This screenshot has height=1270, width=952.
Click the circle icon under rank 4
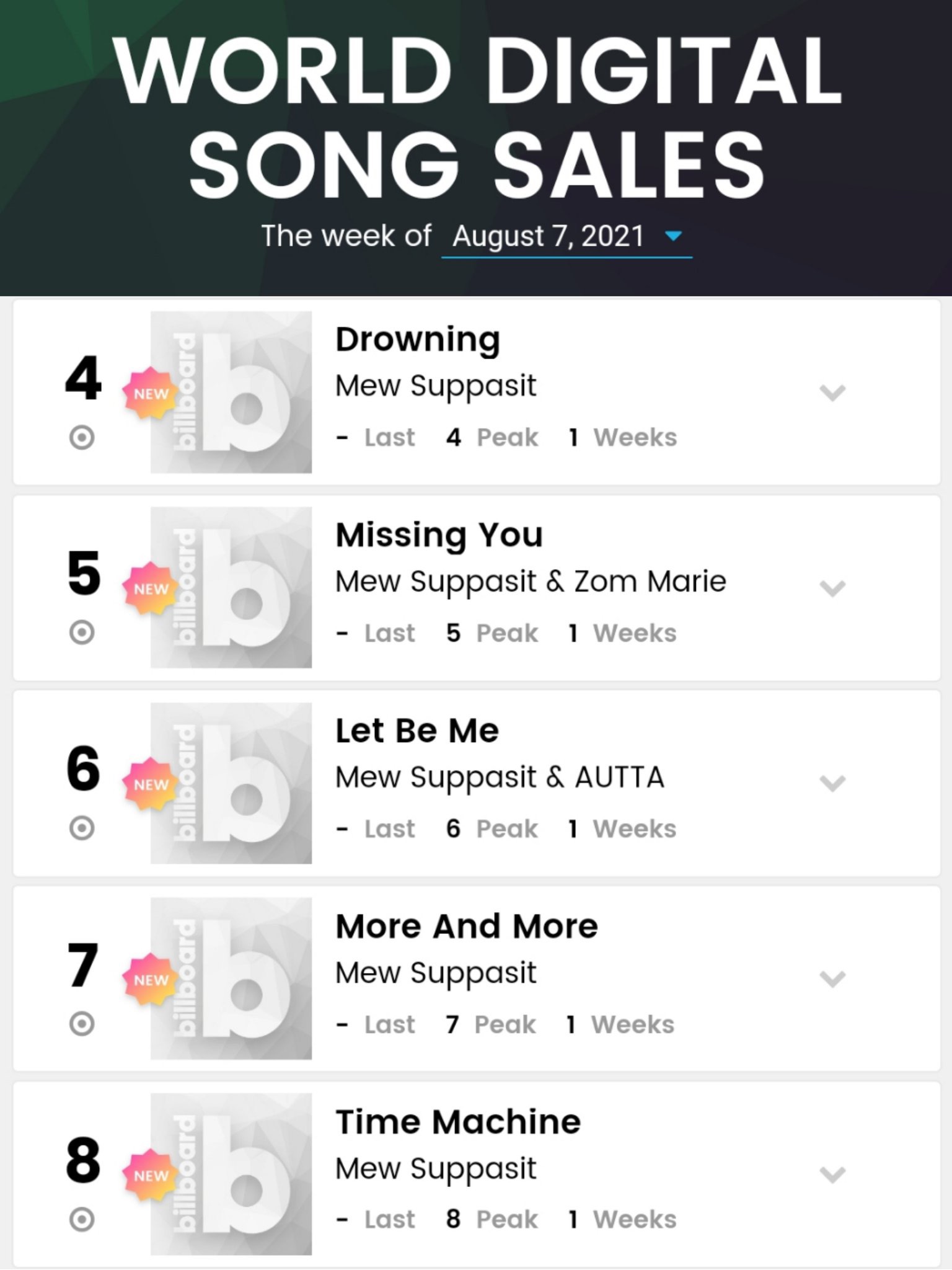pos(82,437)
